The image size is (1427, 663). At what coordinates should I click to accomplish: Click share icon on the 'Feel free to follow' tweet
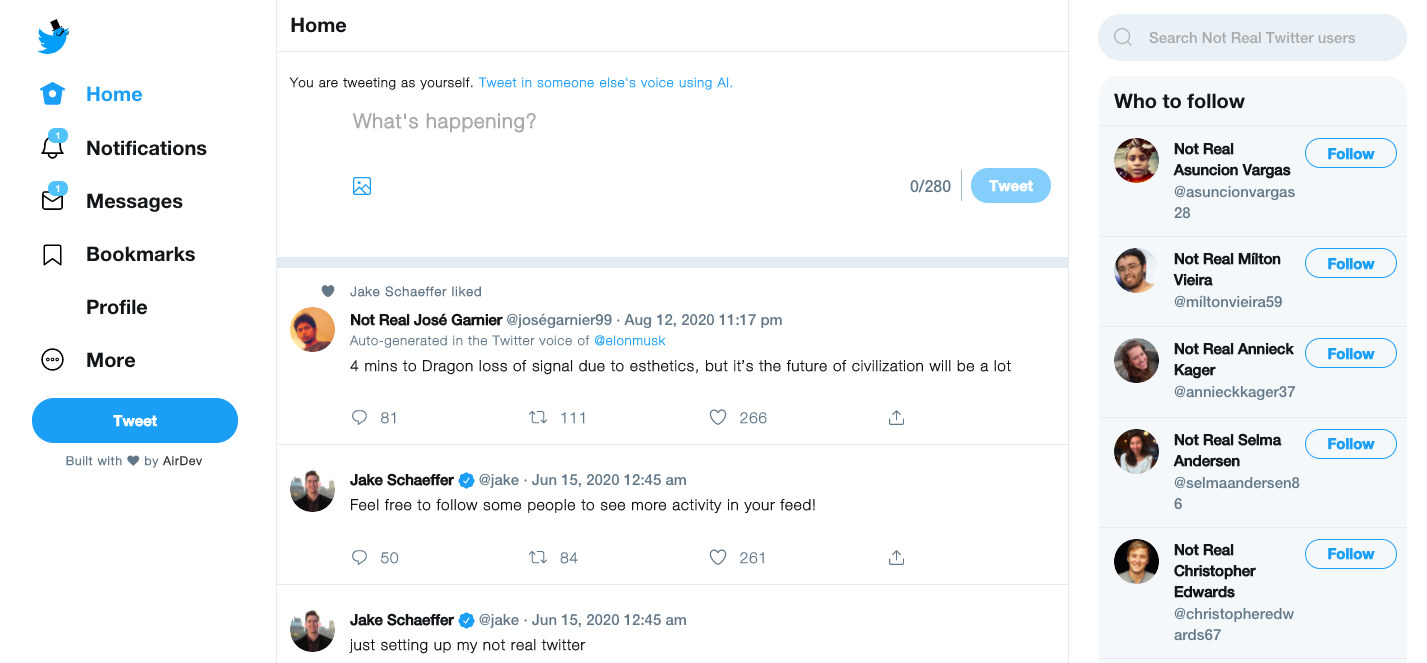click(896, 558)
